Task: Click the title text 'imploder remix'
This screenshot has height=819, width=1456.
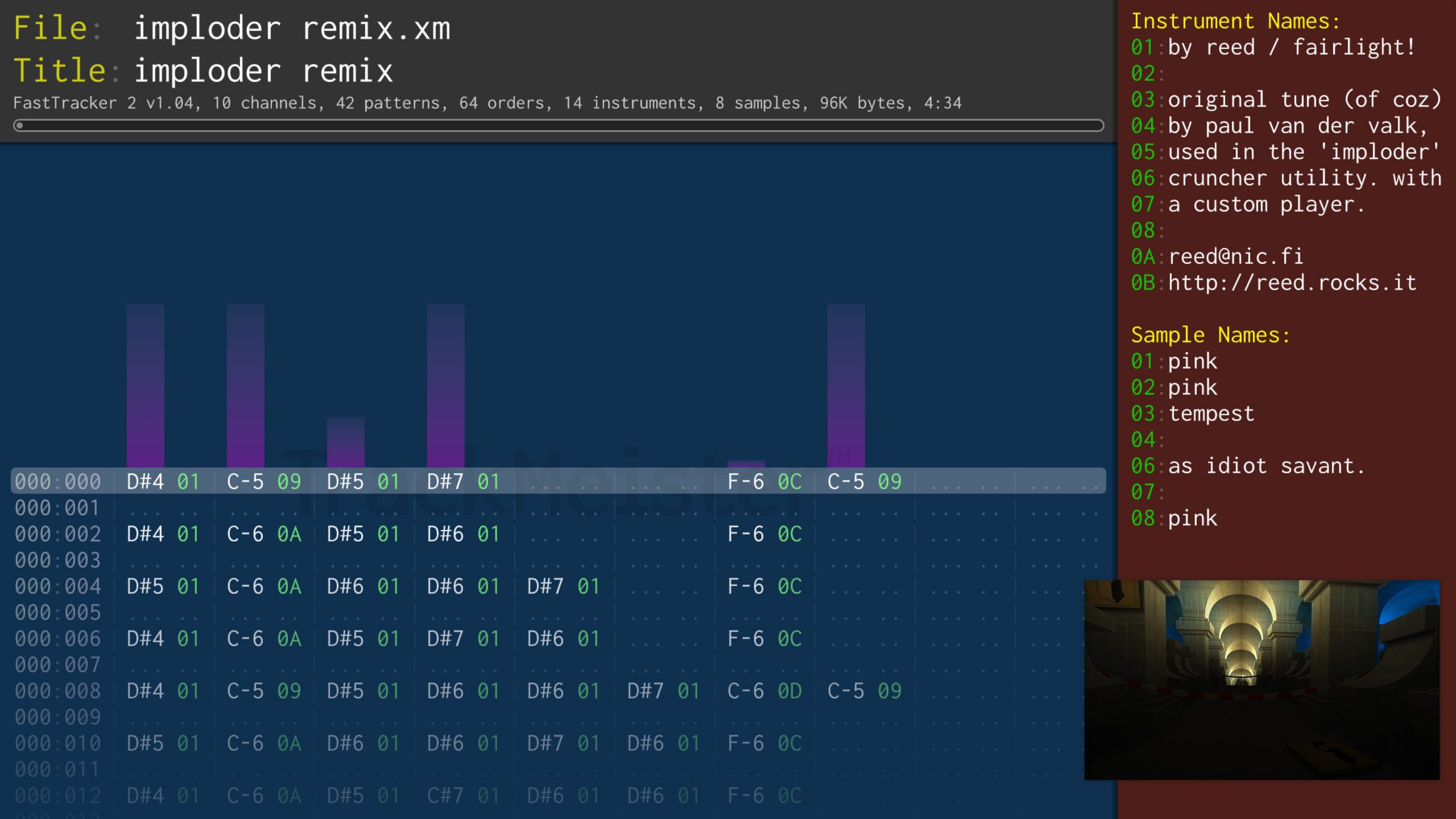Action: (x=263, y=71)
